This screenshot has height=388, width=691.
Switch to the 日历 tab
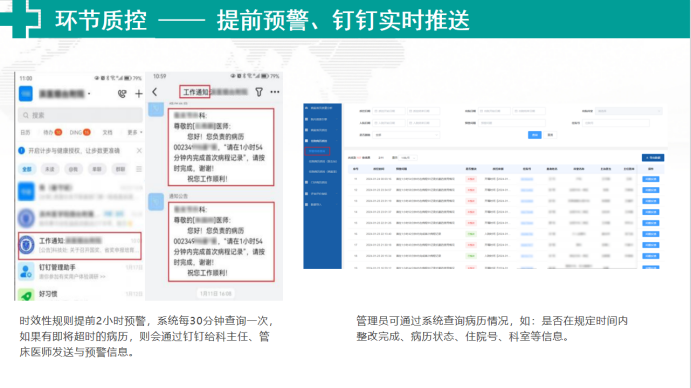pos(26,132)
